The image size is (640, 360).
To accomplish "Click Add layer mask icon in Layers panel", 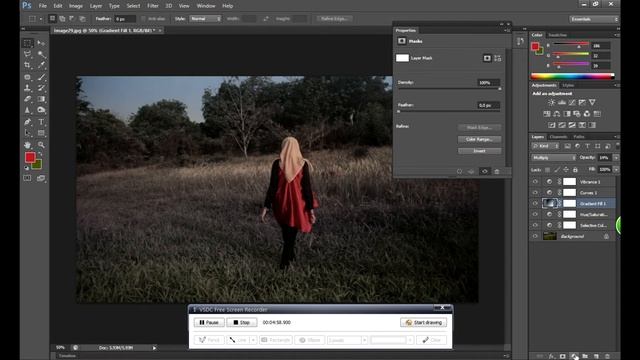I will coord(562,356).
